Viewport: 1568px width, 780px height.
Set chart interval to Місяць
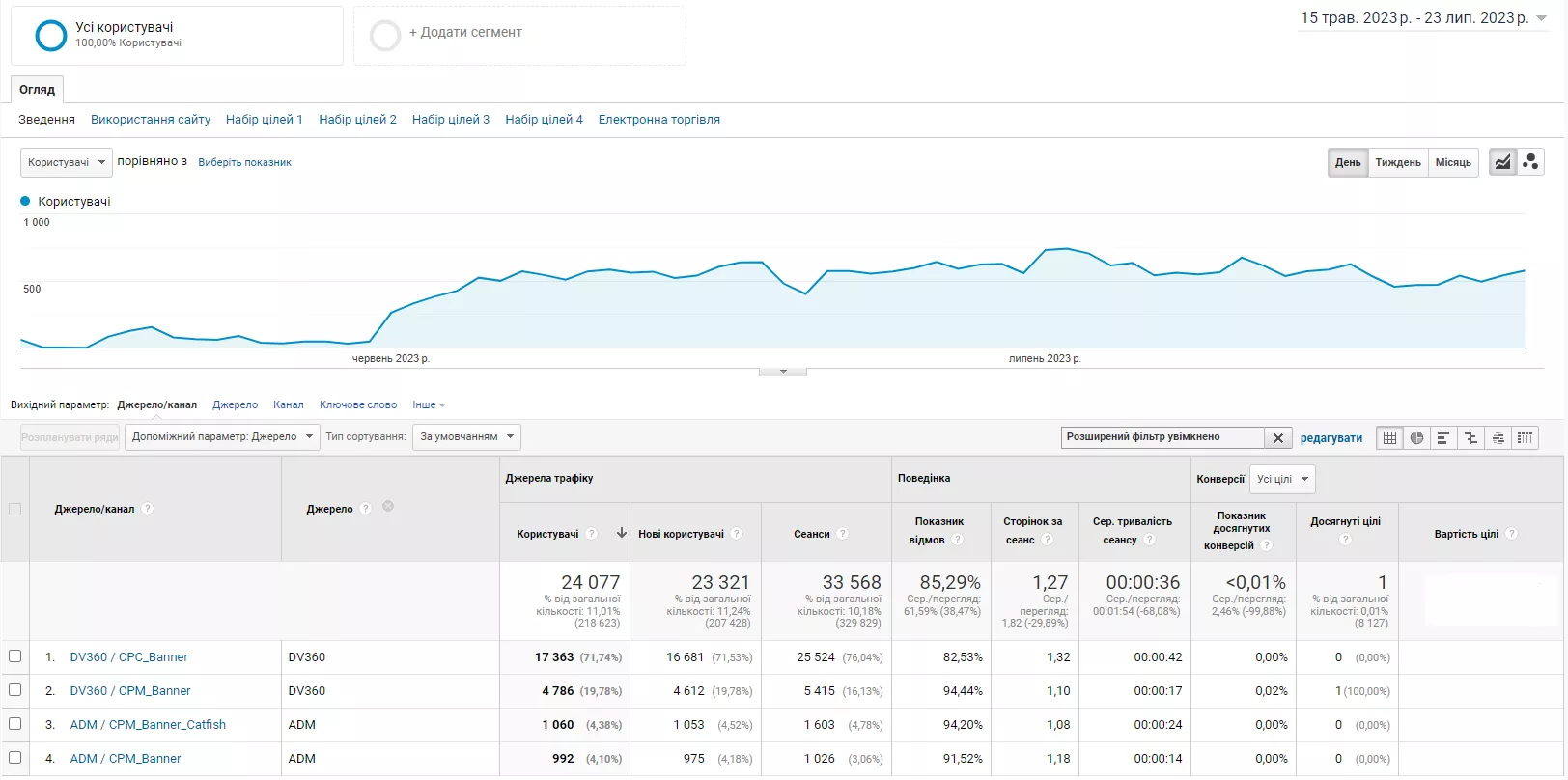click(1453, 162)
